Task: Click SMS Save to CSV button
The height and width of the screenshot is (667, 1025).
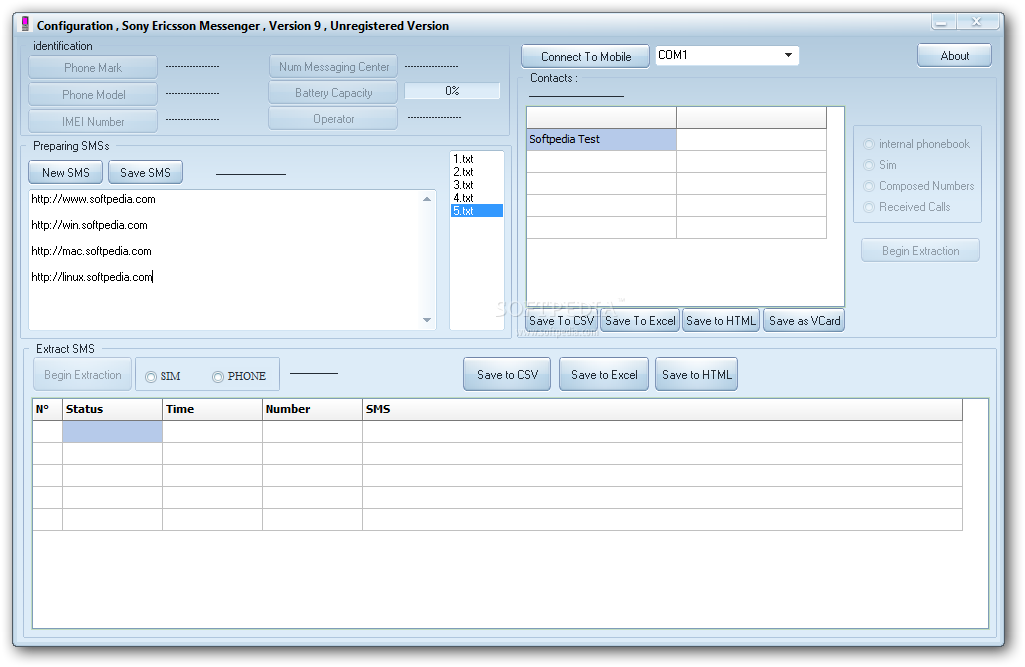Action: pos(507,375)
